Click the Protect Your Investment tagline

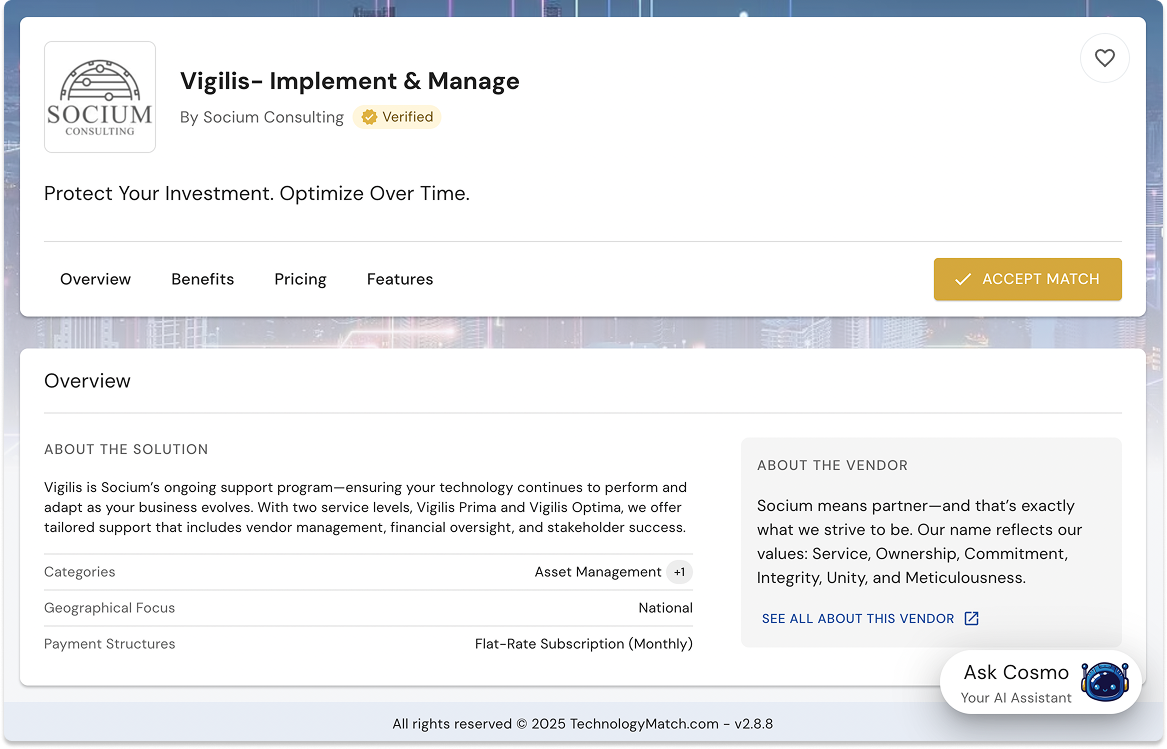coord(257,194)
